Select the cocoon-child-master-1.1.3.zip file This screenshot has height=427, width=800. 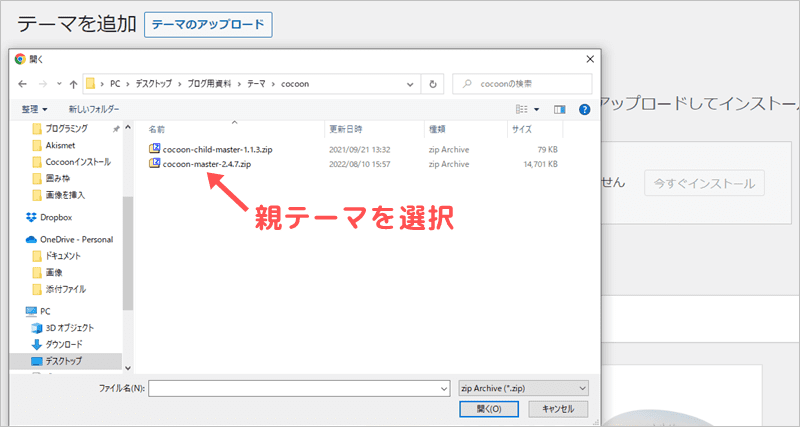(216, 148)
